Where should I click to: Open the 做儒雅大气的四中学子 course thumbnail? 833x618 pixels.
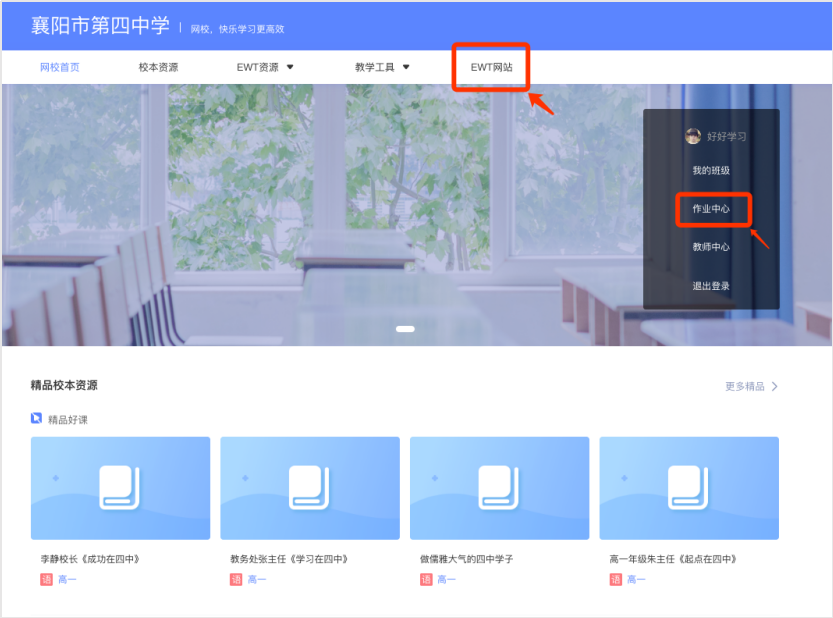499,486
